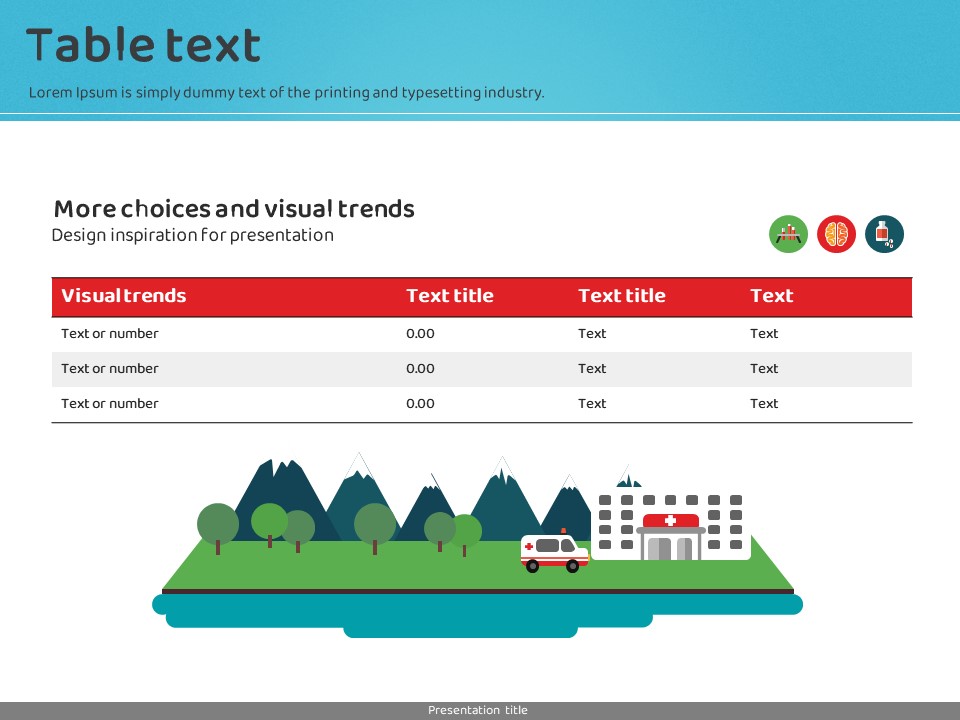Click last column "Text" cell in bottom row
960x720 pixels.
(x=764, y=404)
